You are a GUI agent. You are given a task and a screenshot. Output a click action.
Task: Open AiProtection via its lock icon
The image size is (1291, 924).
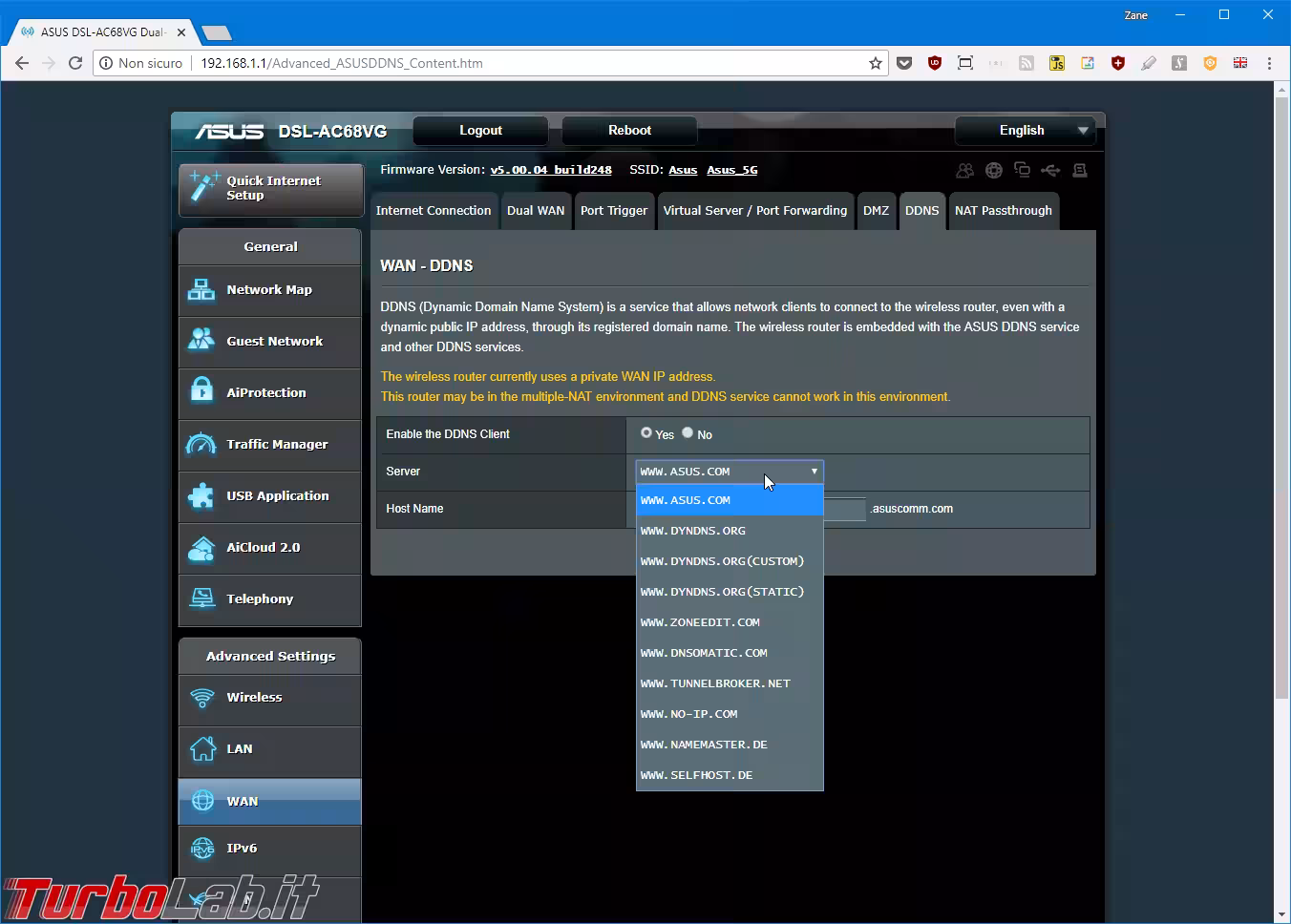click(x=201, y=392)
